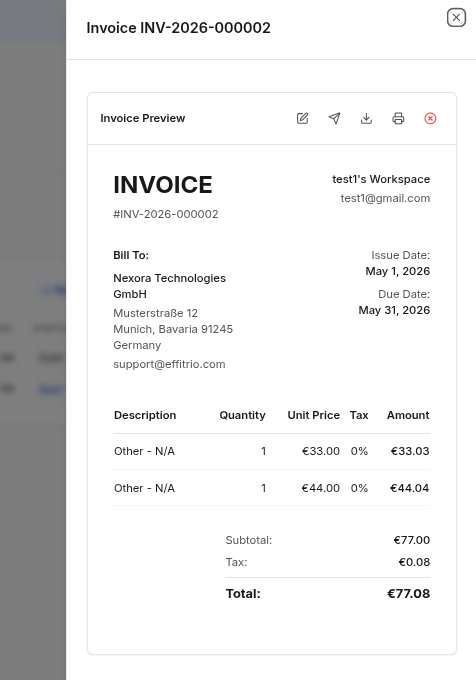476x680 pixels.
Task: Click the 0% tax in the €44.00 row
Action: 359,488
